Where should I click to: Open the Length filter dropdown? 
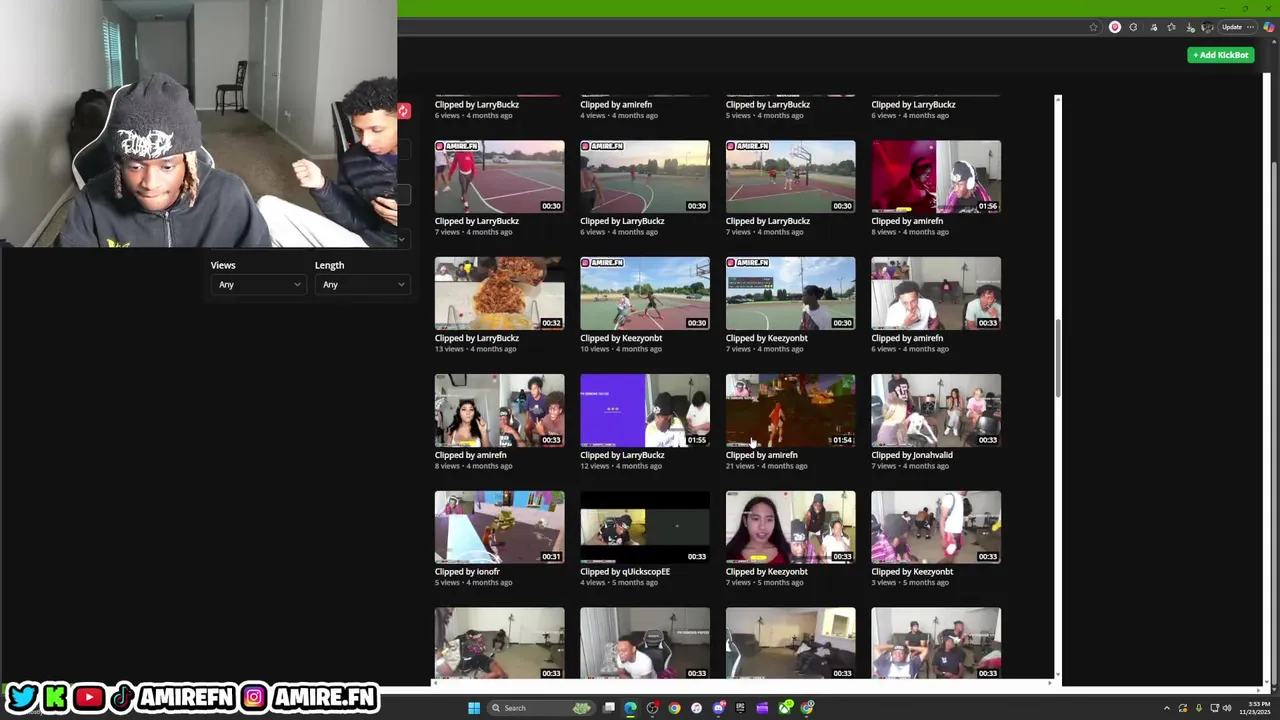click(x=361, y=285)
